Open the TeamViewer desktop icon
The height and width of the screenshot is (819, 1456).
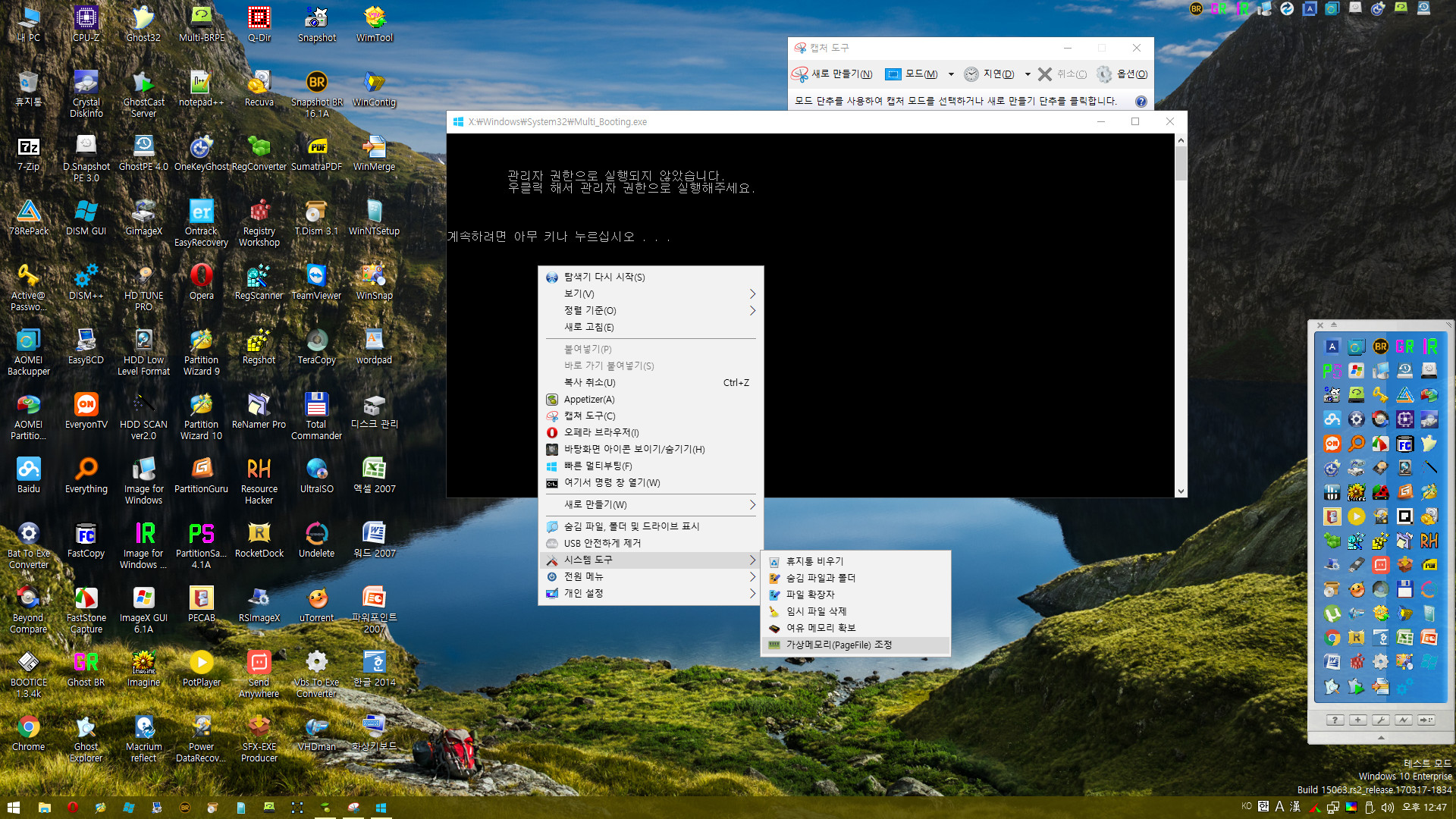(x=317, y=281)
